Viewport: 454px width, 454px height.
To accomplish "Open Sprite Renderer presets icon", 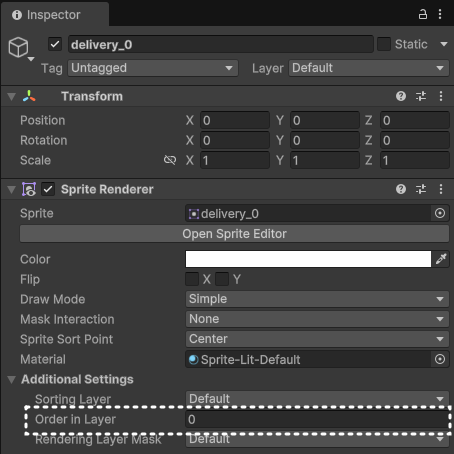I will (421, 189).
